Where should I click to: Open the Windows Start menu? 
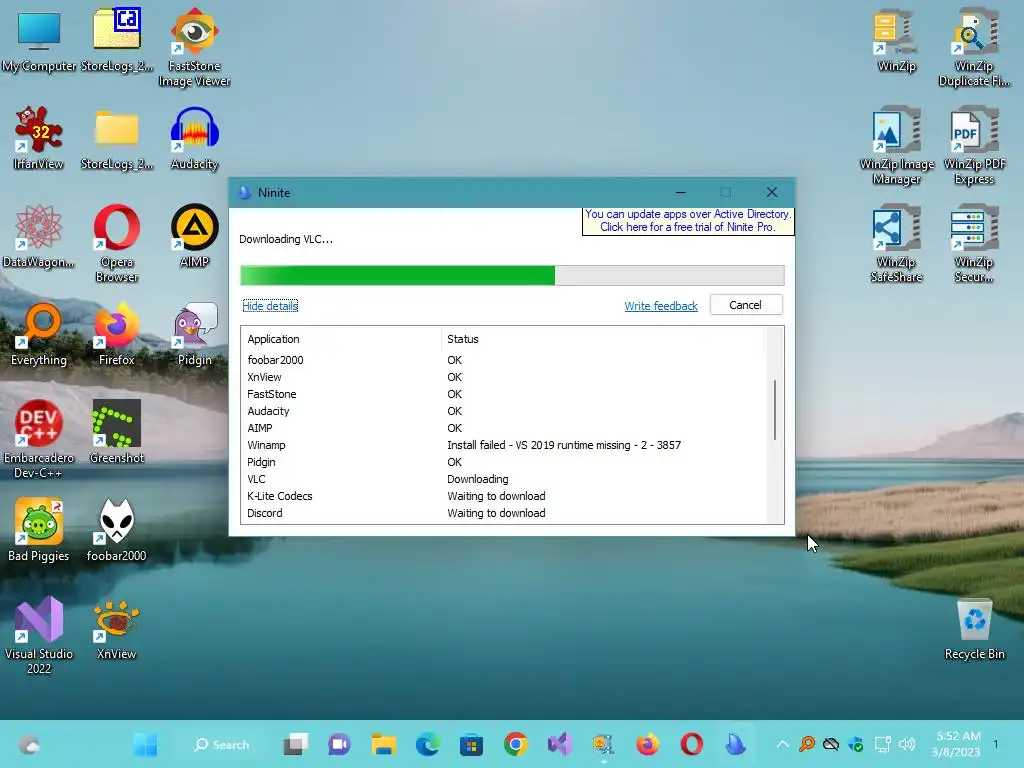(x=145, y=744)
